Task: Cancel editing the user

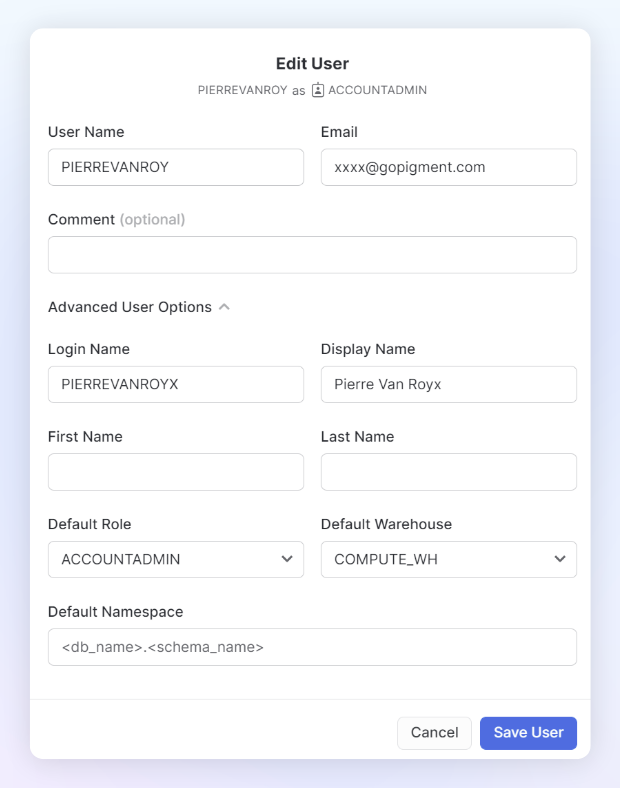Action: tap(434, 733)
